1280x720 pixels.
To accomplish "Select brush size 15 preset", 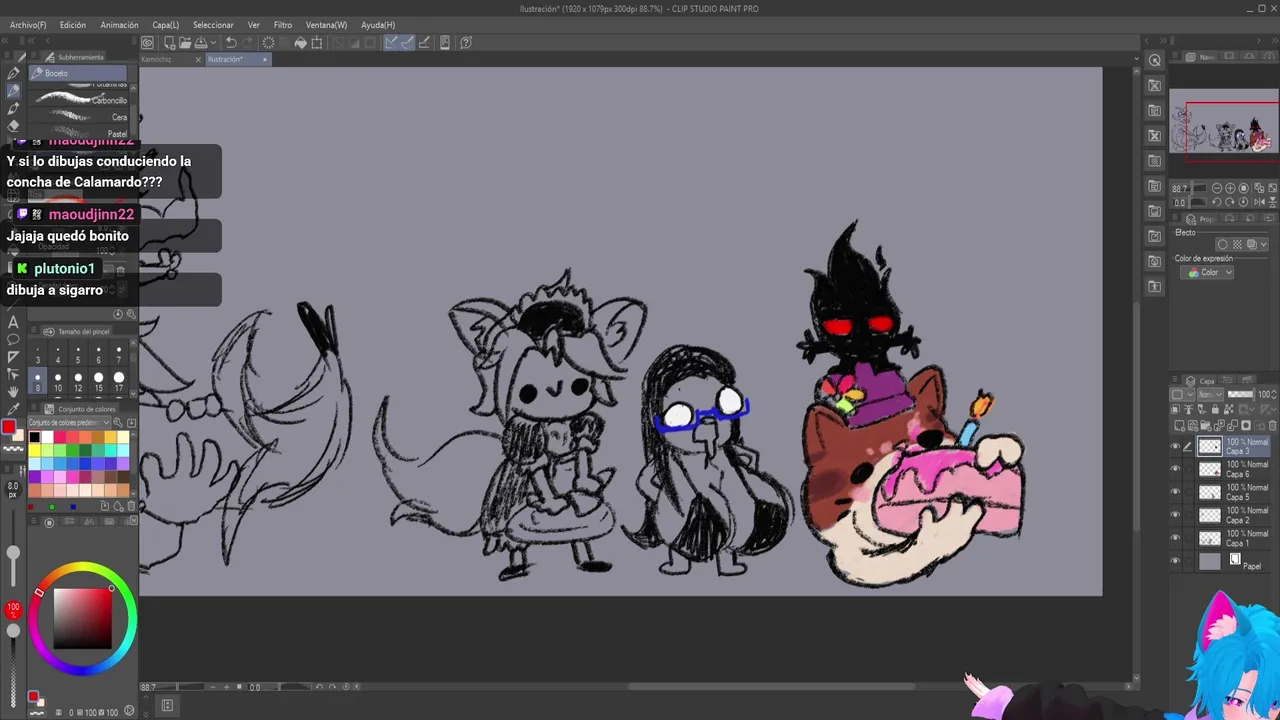I will click(x=98, y=382).
